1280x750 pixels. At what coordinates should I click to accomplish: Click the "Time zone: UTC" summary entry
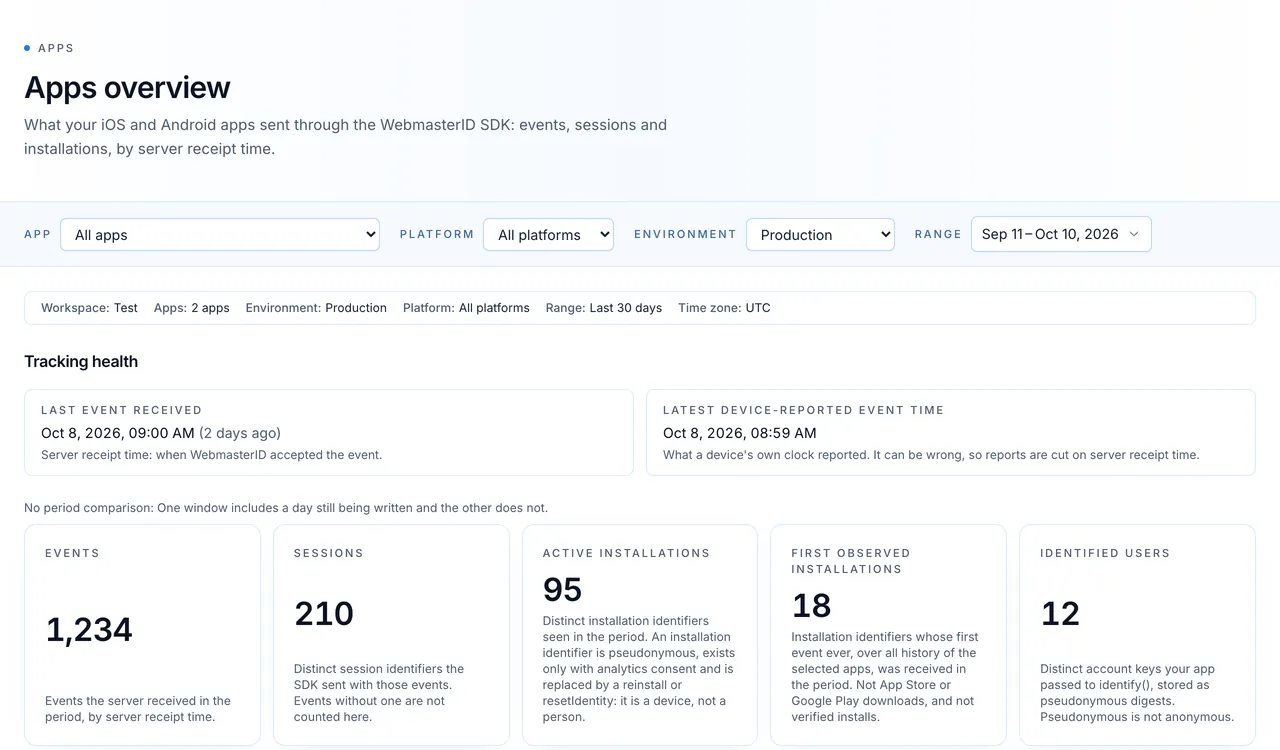click(724, 308)
